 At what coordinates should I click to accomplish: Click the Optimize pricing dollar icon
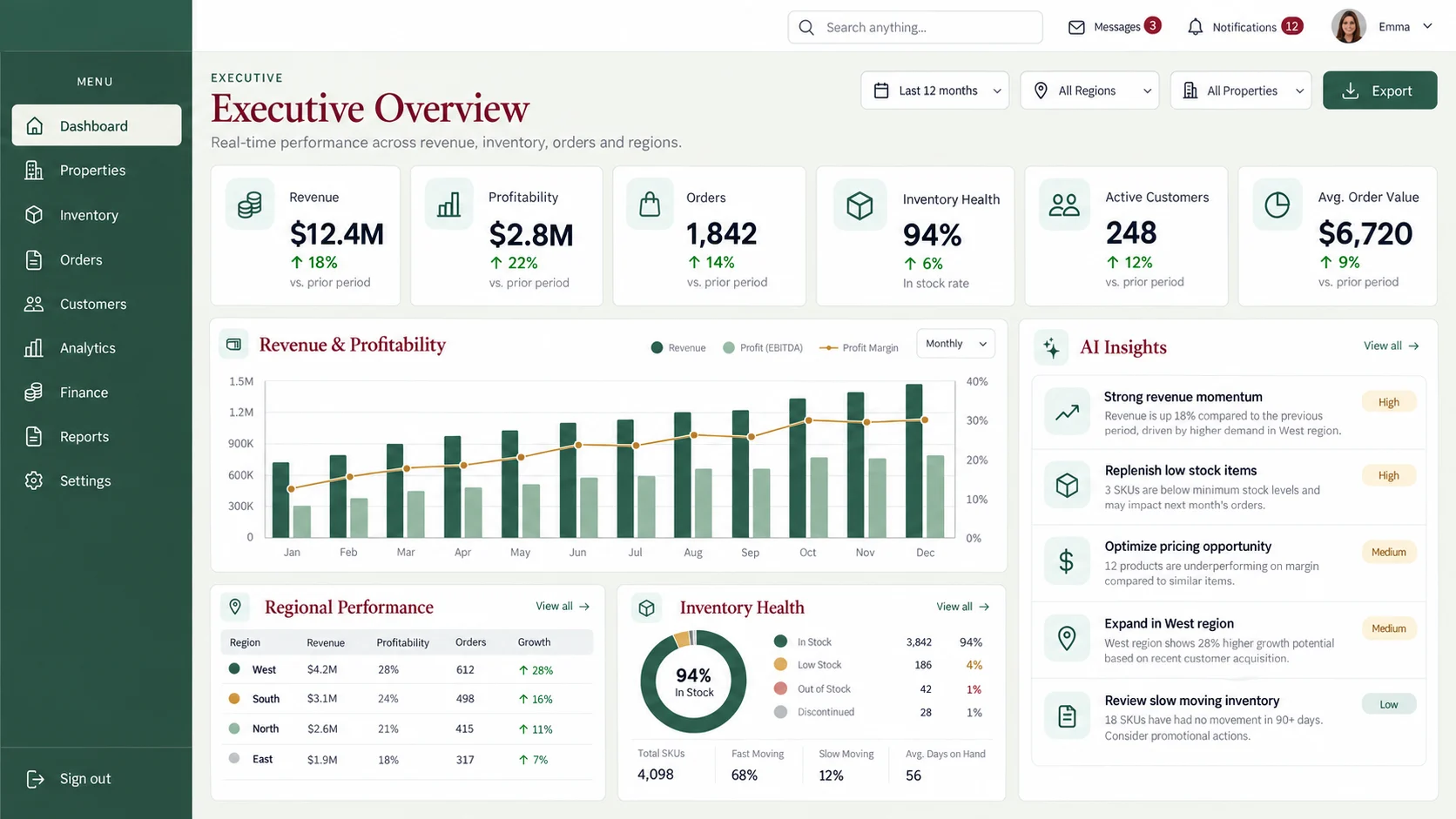click(1067, 561)
